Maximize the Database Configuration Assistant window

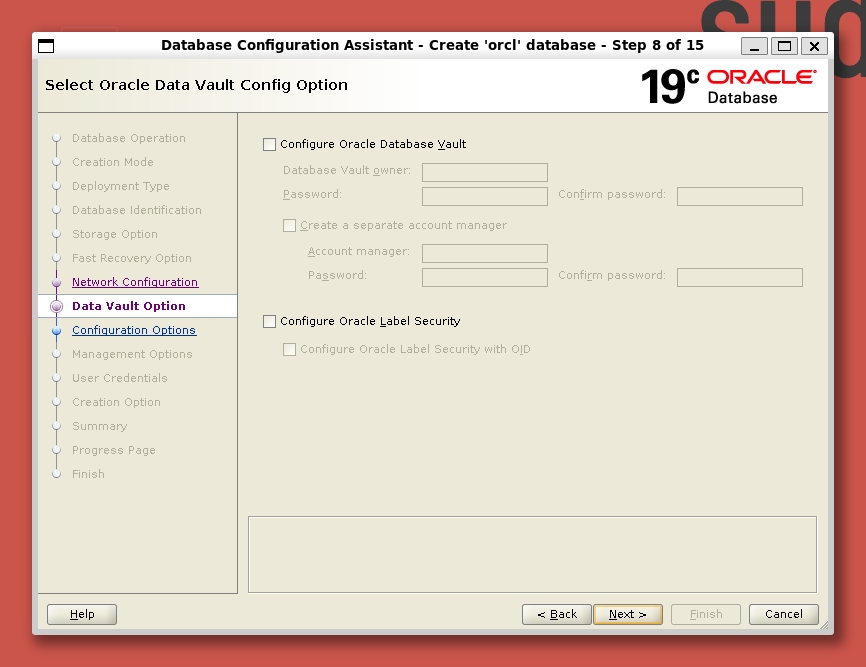click(x=784, y=46)
